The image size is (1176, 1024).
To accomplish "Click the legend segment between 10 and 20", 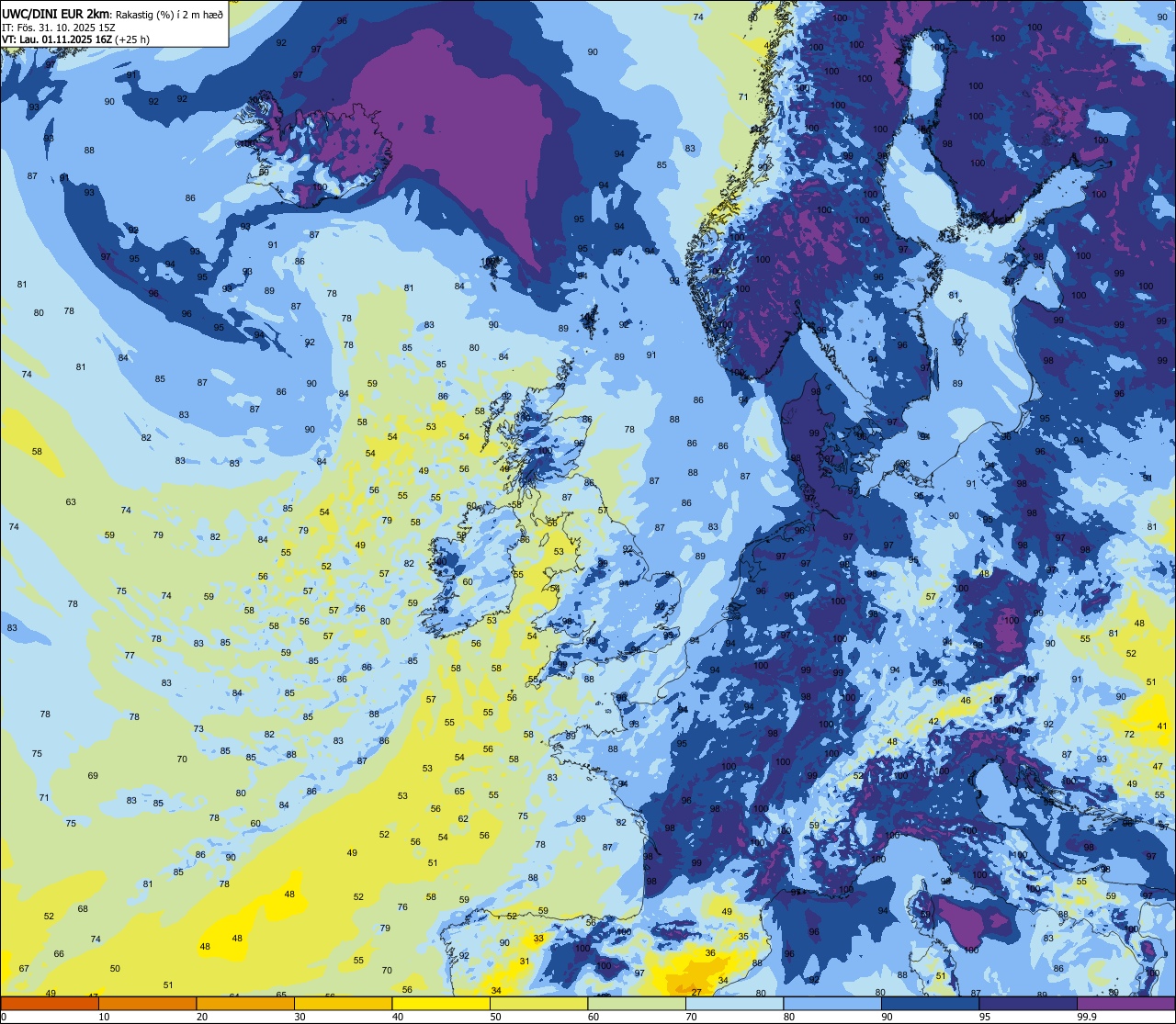I will tap(147, 1004).
